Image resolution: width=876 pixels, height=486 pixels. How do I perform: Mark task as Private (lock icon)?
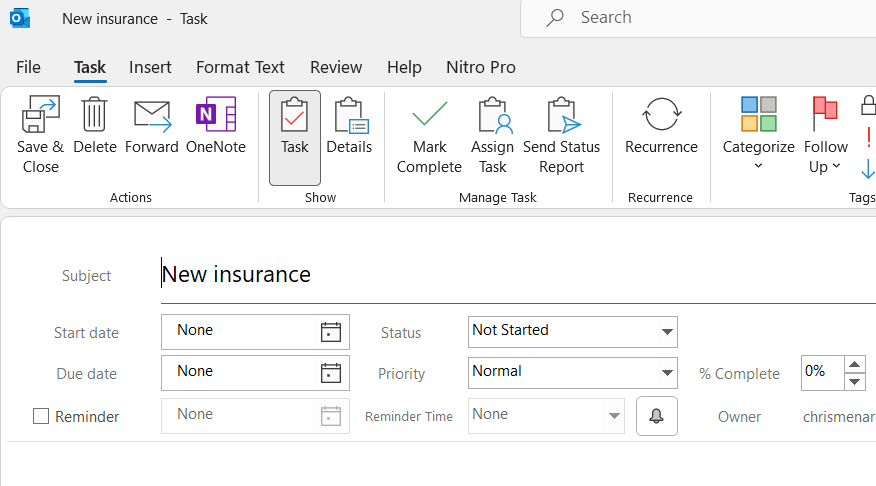[x=868, y=105]
